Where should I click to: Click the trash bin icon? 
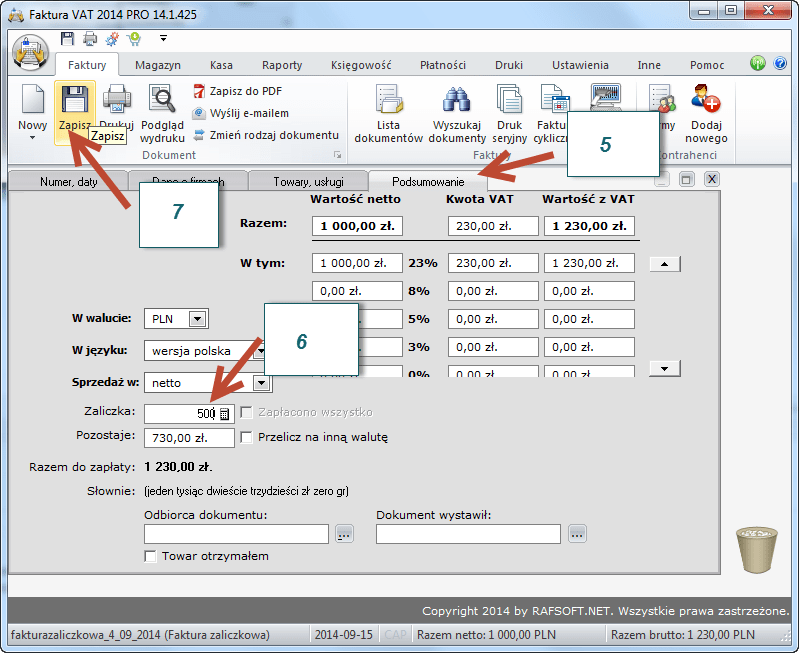pos(757,550)
